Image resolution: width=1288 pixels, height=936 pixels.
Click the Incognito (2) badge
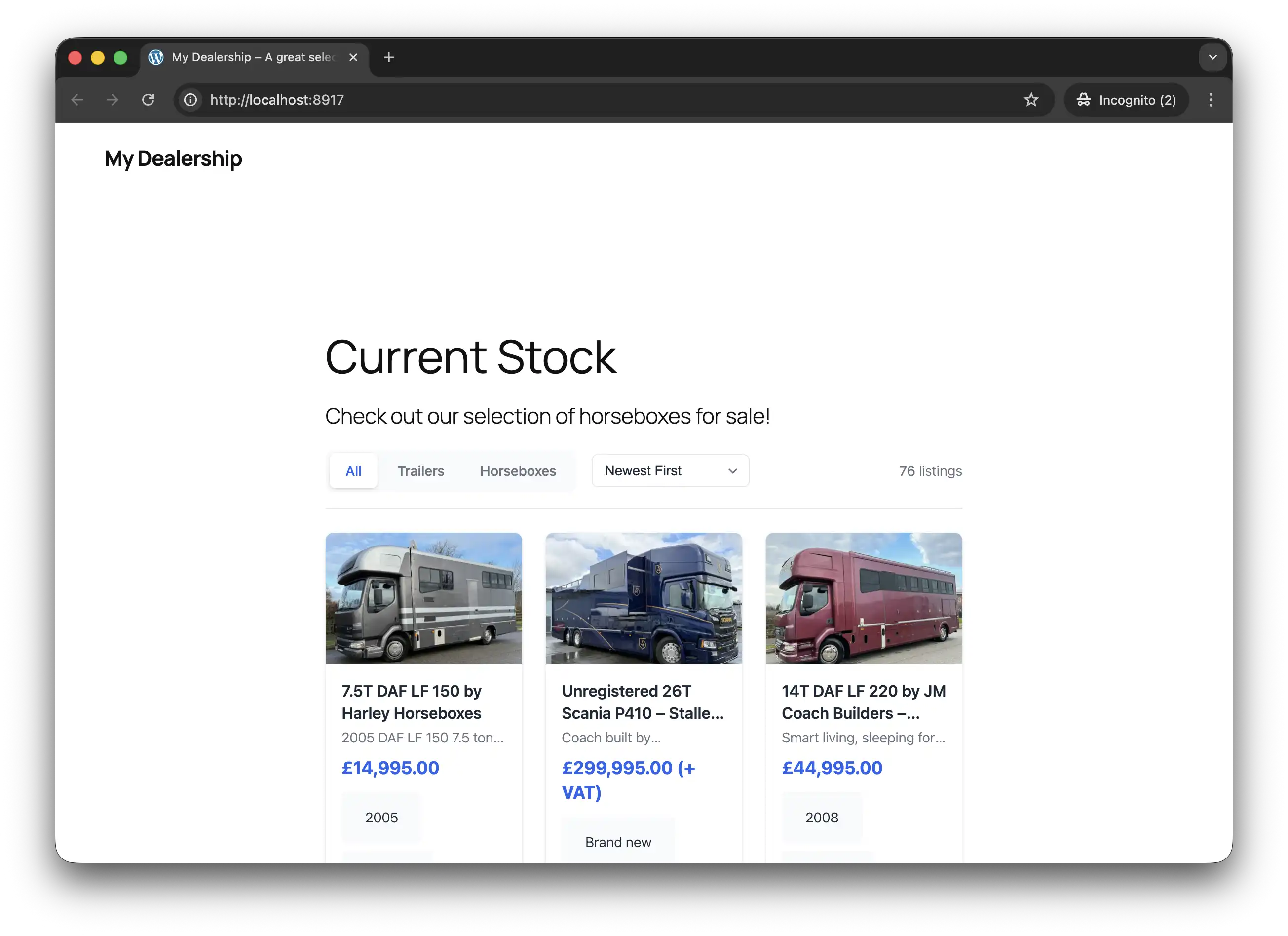(1126, 99)
